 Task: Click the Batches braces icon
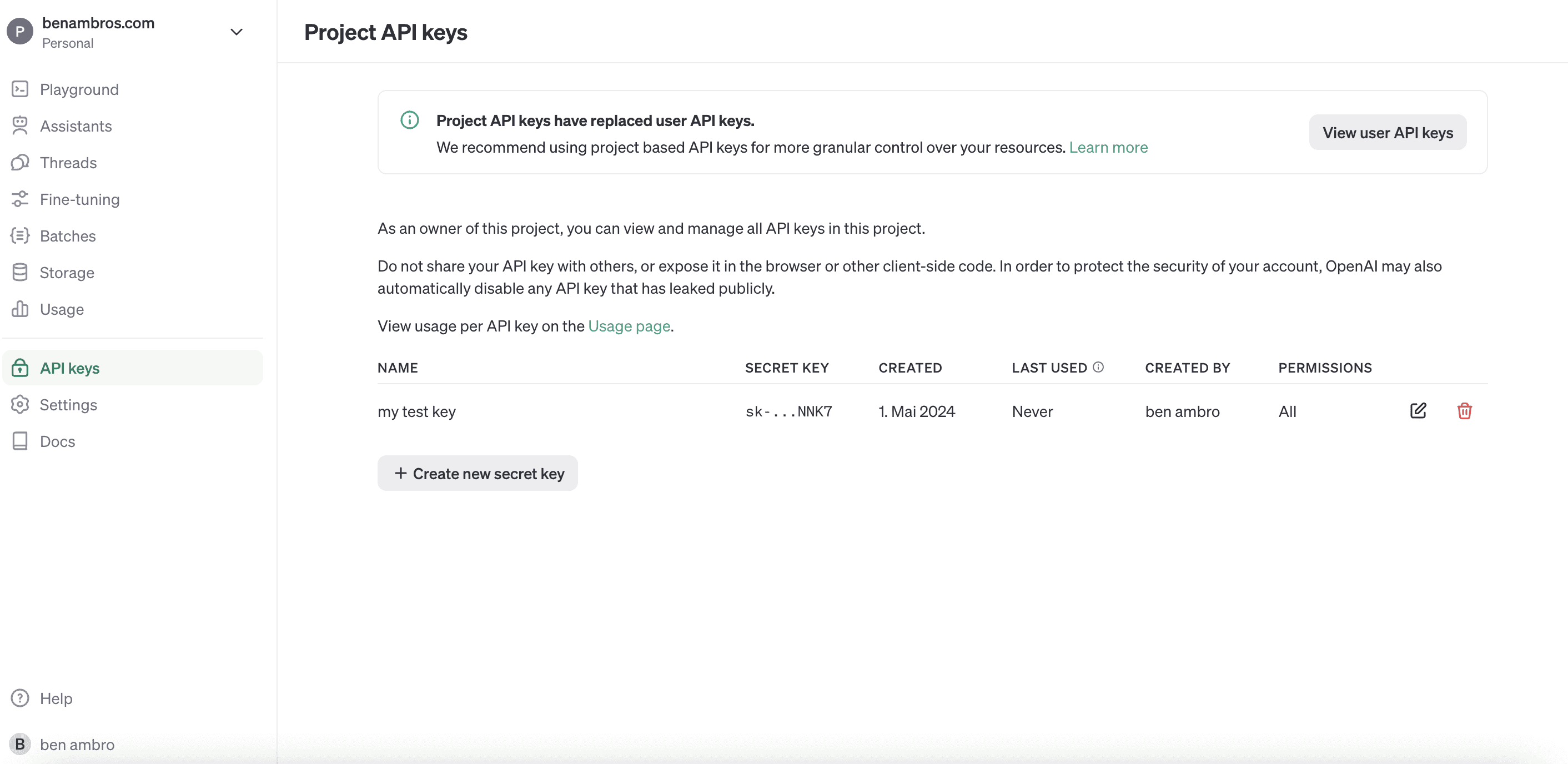click(x=20, y=235)
